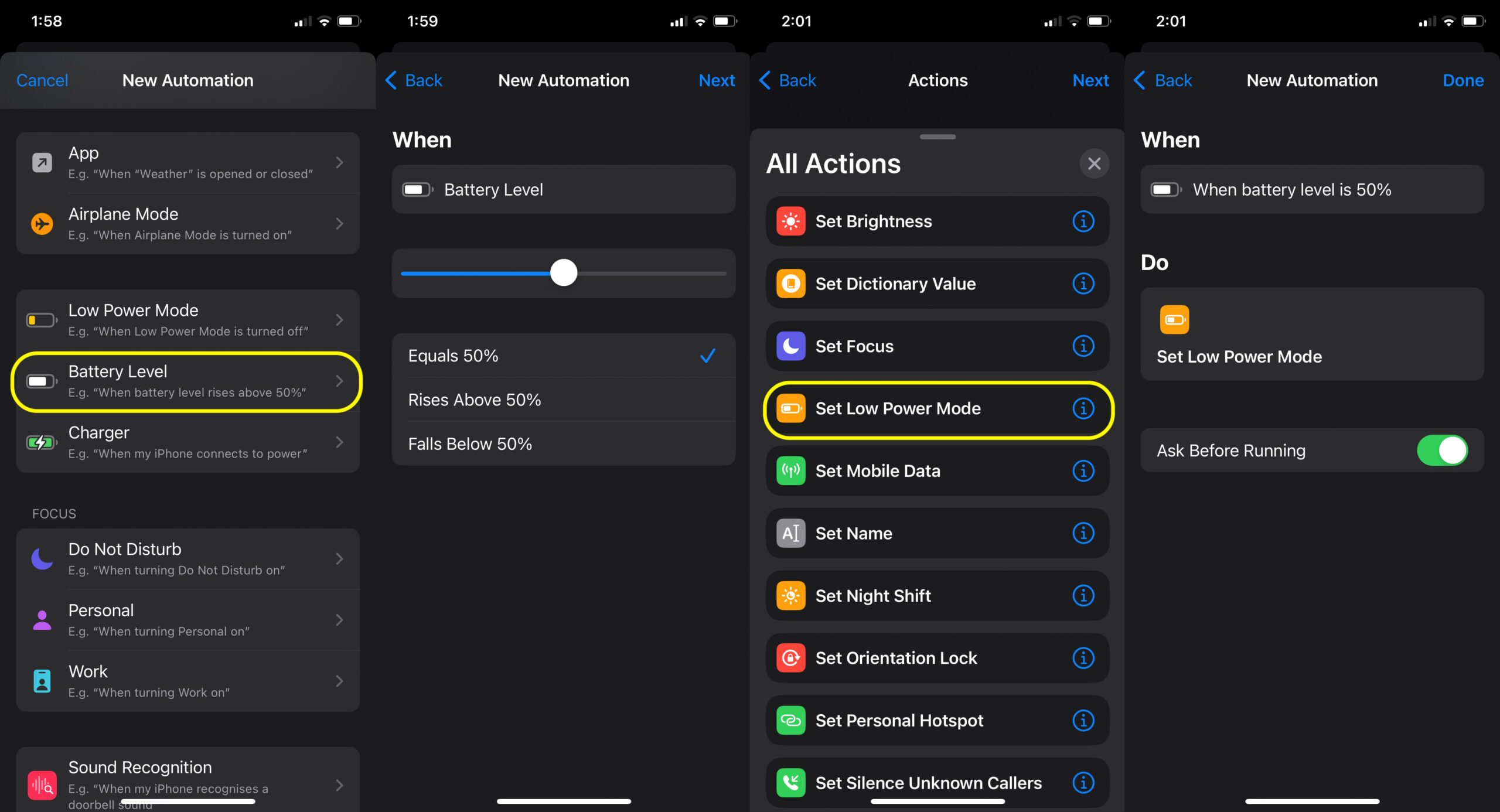
Task: Drag battery level percentage slider
Action: pyautogui.click(x=563, y=271)
